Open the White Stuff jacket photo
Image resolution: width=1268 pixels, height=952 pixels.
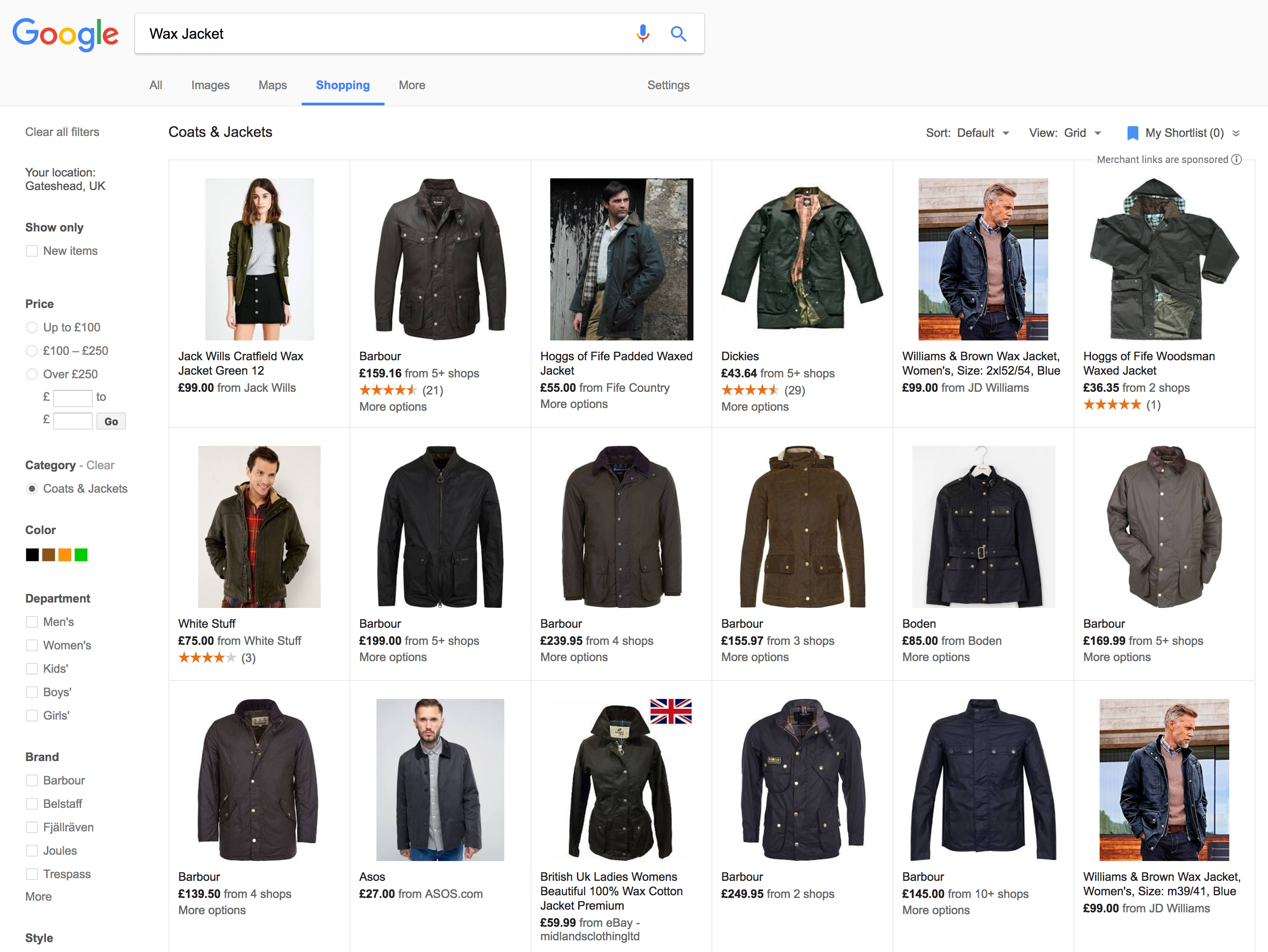click(259, 527)
